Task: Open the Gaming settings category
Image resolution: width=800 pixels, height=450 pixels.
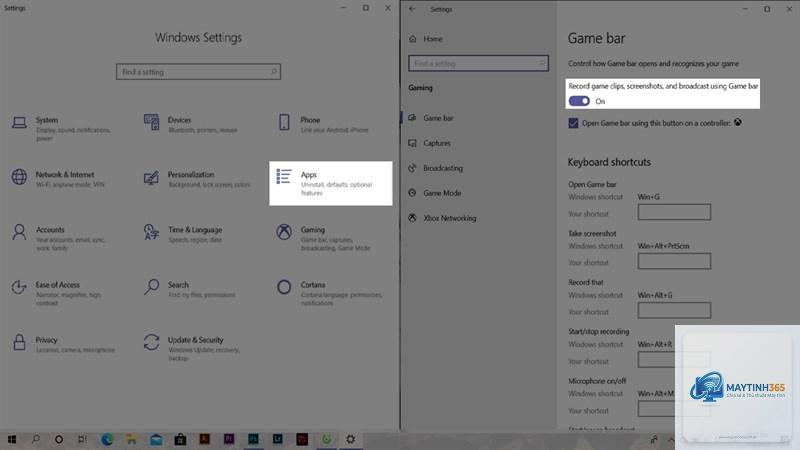Action: point(323,238)
